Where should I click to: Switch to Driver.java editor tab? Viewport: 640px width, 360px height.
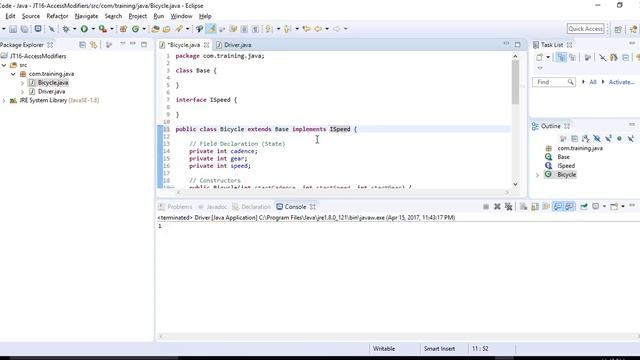tap(238, 45)
